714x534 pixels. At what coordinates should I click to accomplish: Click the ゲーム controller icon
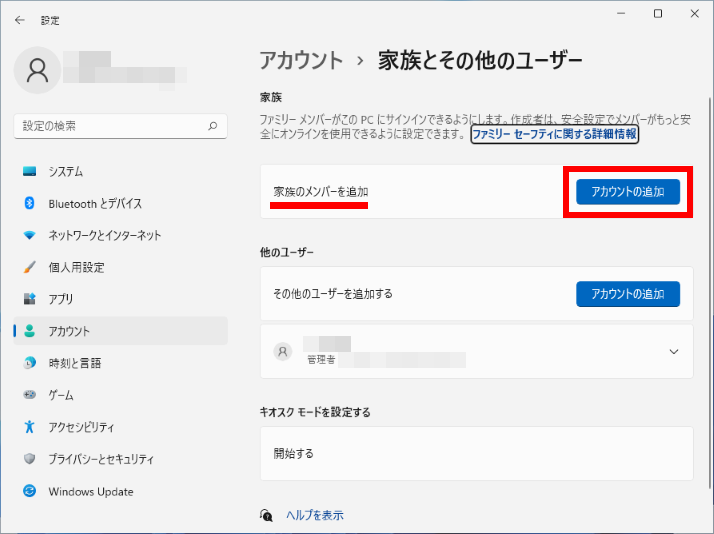(30, 395)
